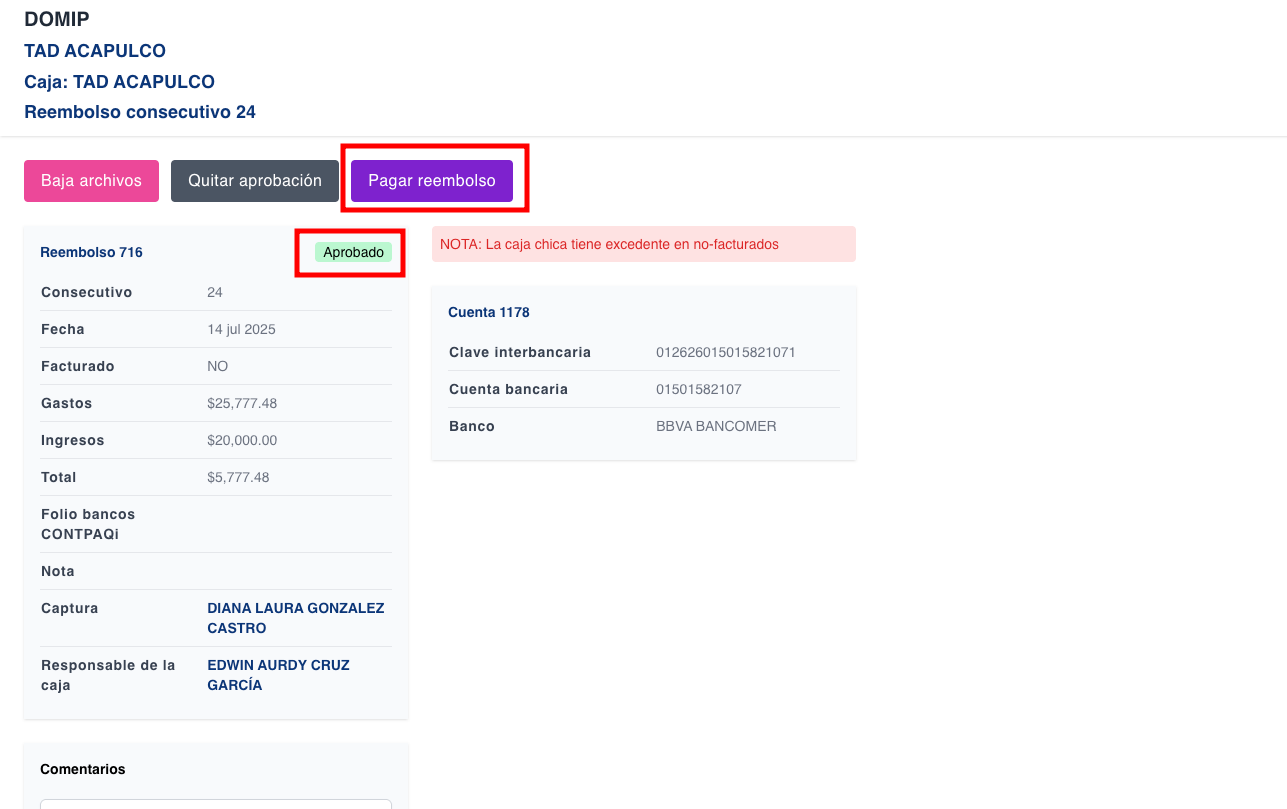Click the Total amount $5,777.48
1287x809 pixels.
point(238,478)
